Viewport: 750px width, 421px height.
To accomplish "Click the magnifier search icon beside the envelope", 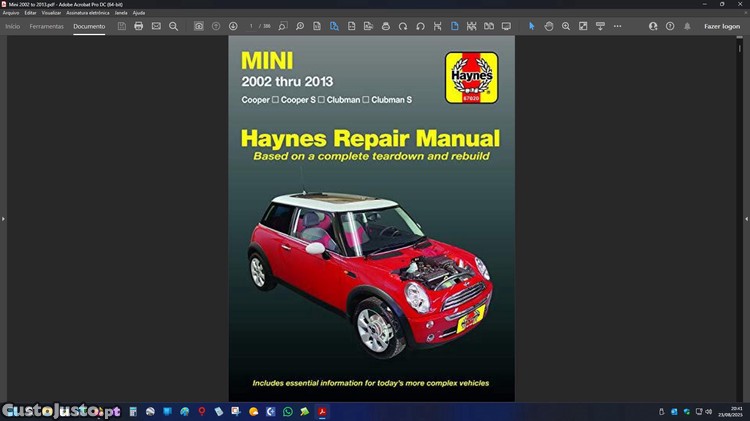I will pyautogui.click(x=173, y=26).
